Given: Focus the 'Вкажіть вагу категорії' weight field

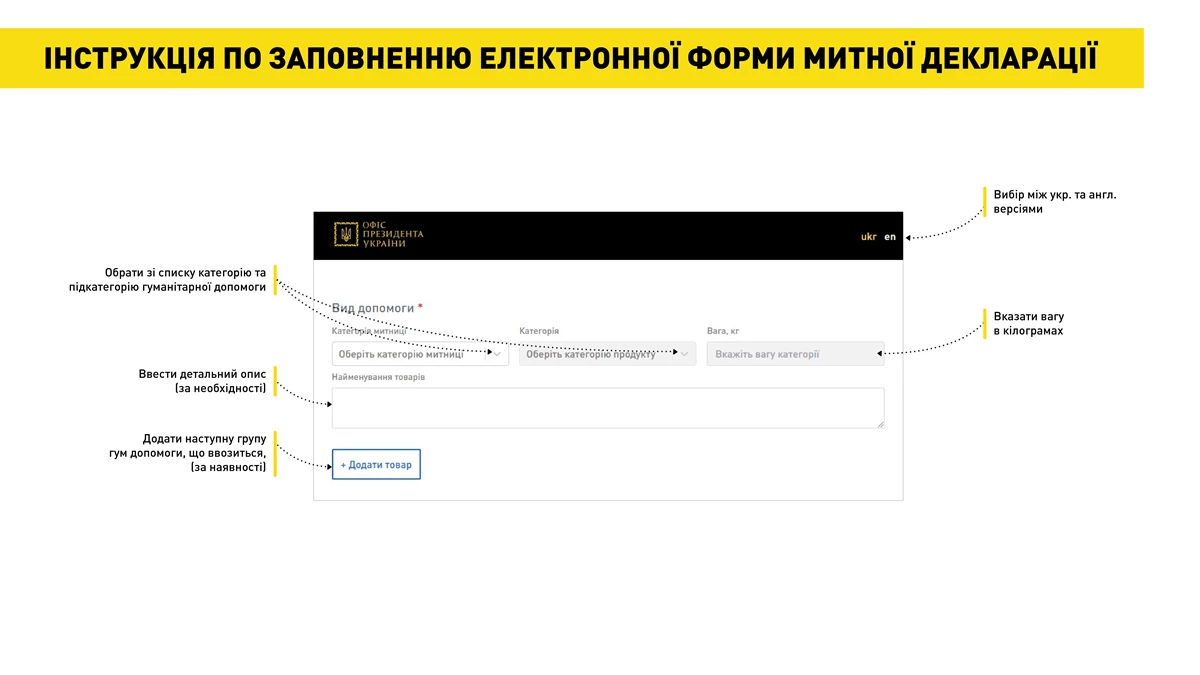Looking at the screenshot, I should 795,354.
